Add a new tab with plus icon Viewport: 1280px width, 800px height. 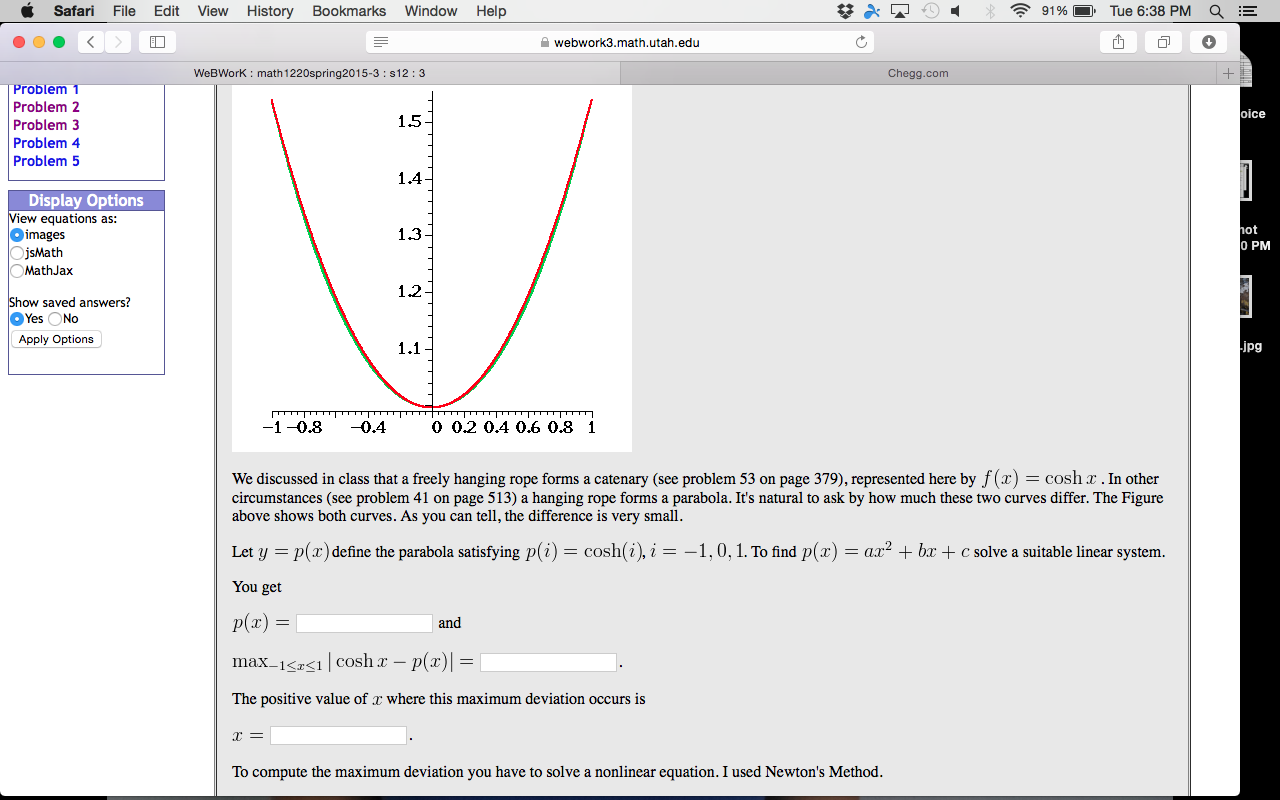click(1228, 73)
